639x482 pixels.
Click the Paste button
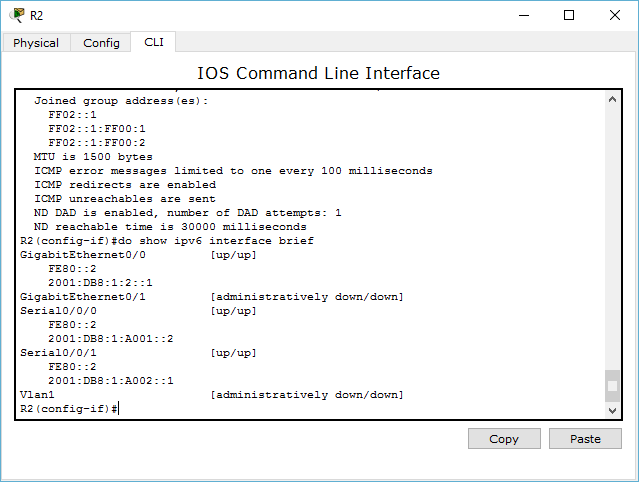(585, 439)
